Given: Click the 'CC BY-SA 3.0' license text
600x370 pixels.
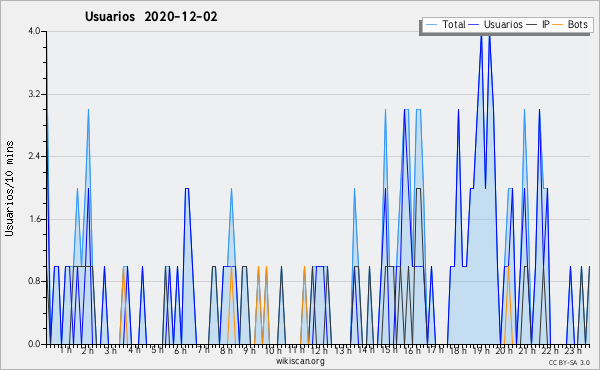Looking at the screenshot, I should pyautogui.click(x=569, y=363).
